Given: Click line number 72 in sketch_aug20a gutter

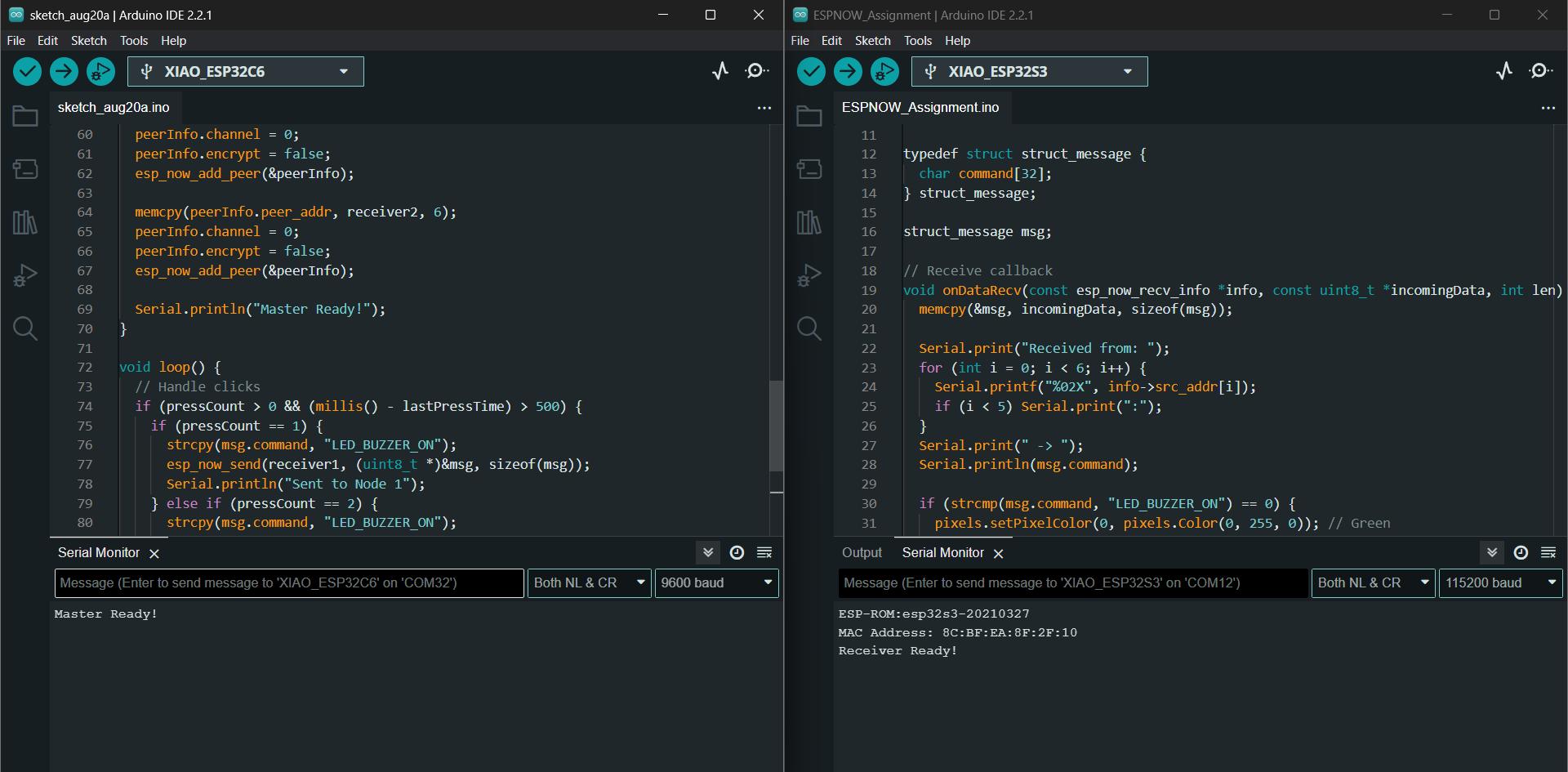Looking at the screenshot, I should (x=85, y=368).
